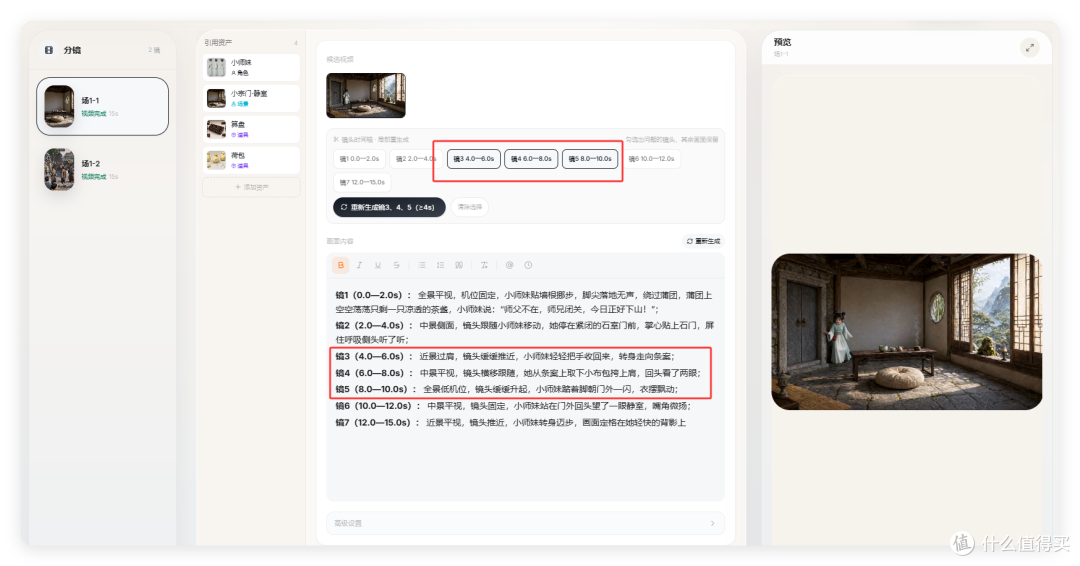Click the 镜1 (0.0—2.0s) script line
The height and width of the screenshot is (566, 1080).
click(x=524, y=302)
